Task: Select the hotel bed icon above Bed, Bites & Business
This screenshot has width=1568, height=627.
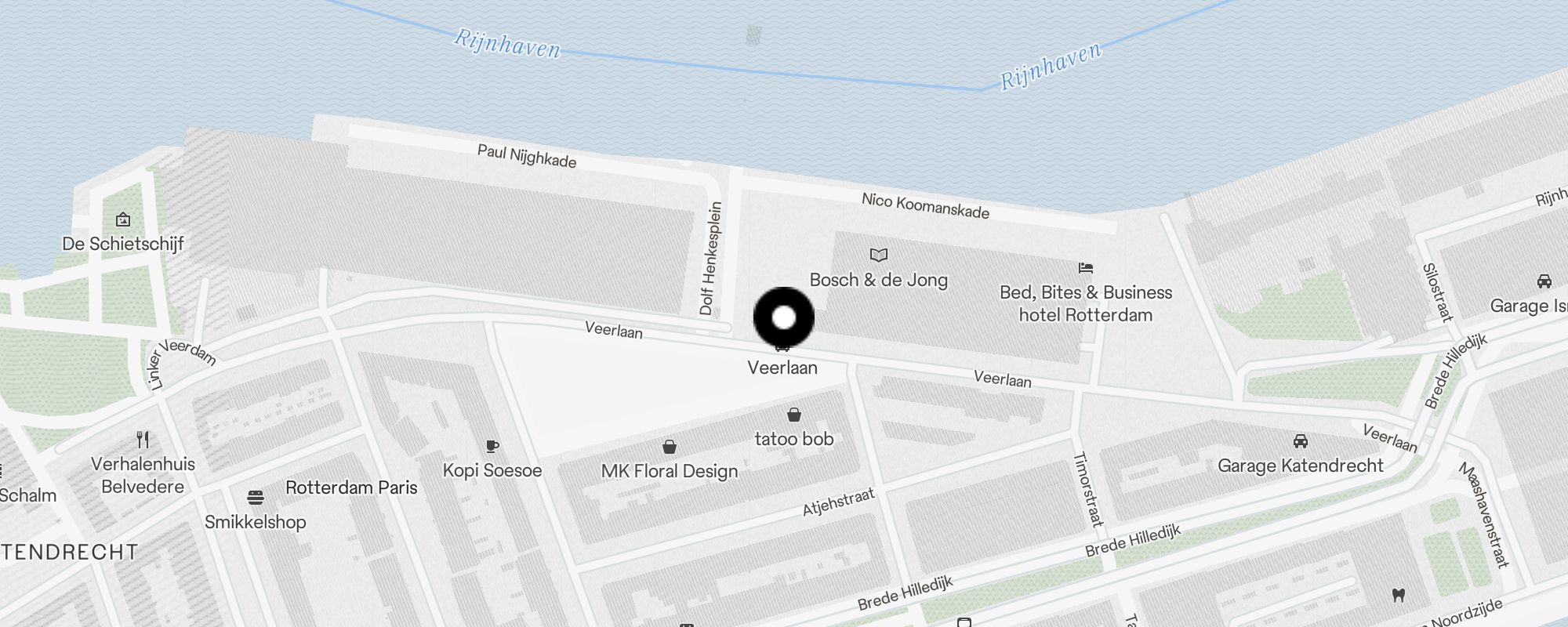Action: coord(1086,267)
